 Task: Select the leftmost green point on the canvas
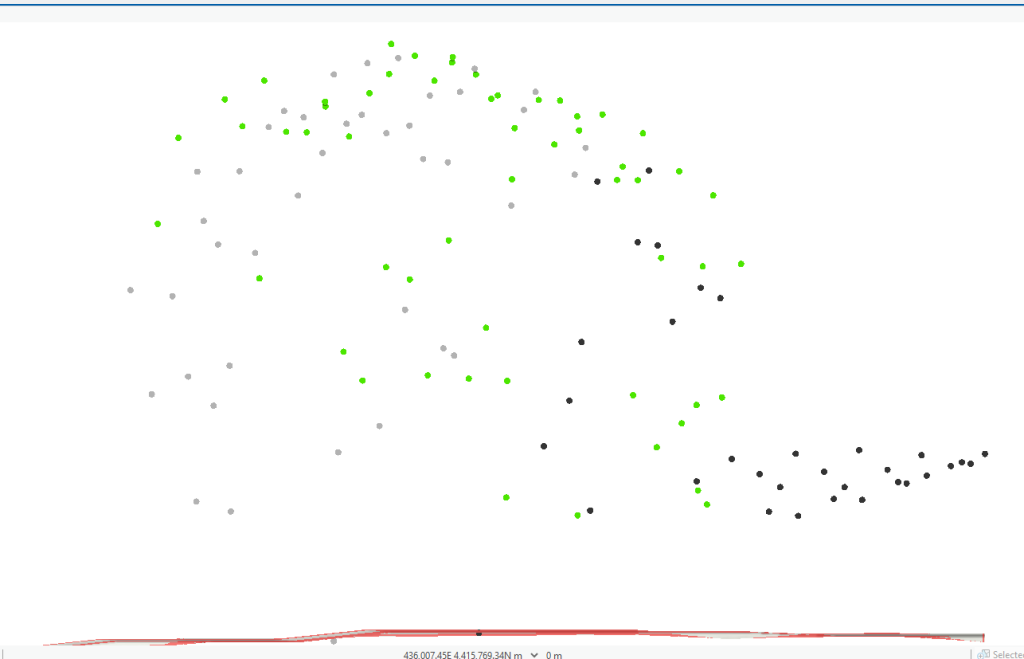[157, 222]
